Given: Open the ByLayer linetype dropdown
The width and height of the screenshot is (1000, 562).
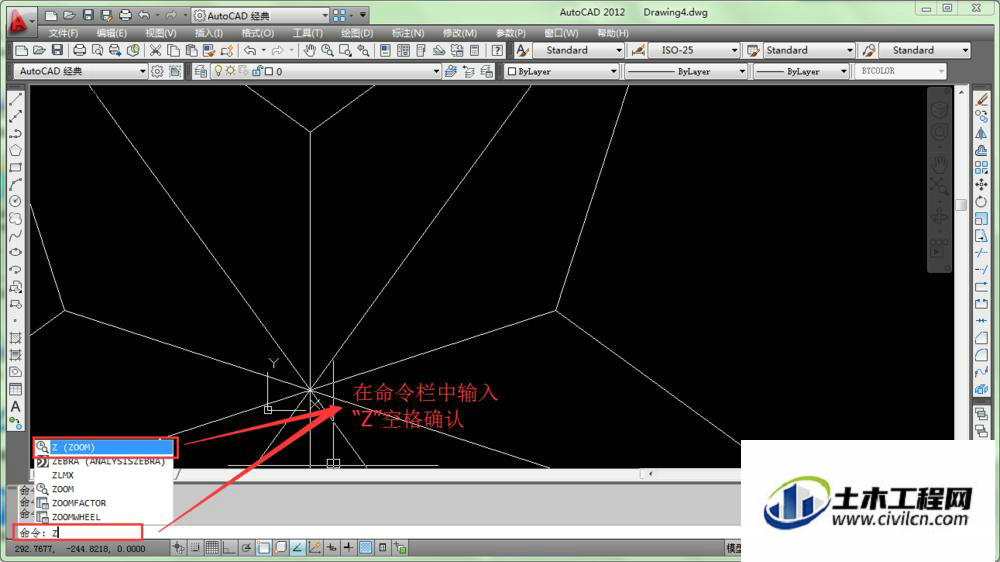Looking at the screenshot, I should click(742, 71).
